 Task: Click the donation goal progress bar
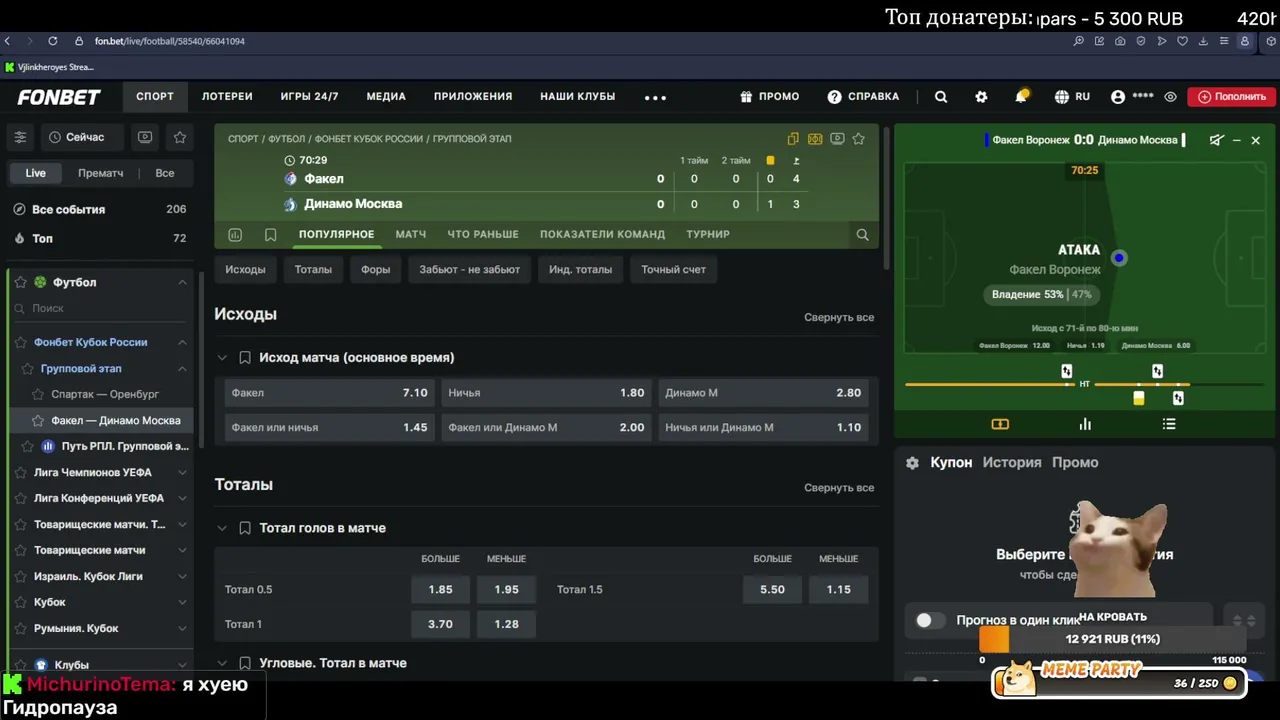(1114, 639)
